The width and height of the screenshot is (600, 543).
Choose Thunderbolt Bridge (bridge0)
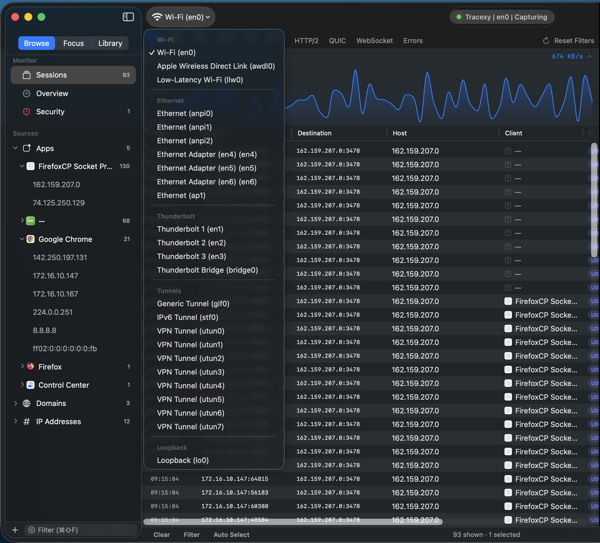214,270
